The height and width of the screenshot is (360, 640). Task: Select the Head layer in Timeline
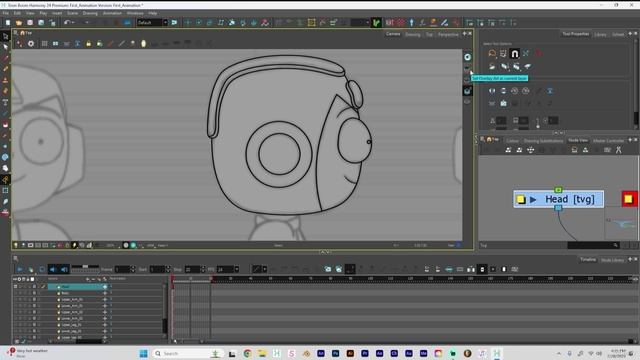(x=78, y=287)
